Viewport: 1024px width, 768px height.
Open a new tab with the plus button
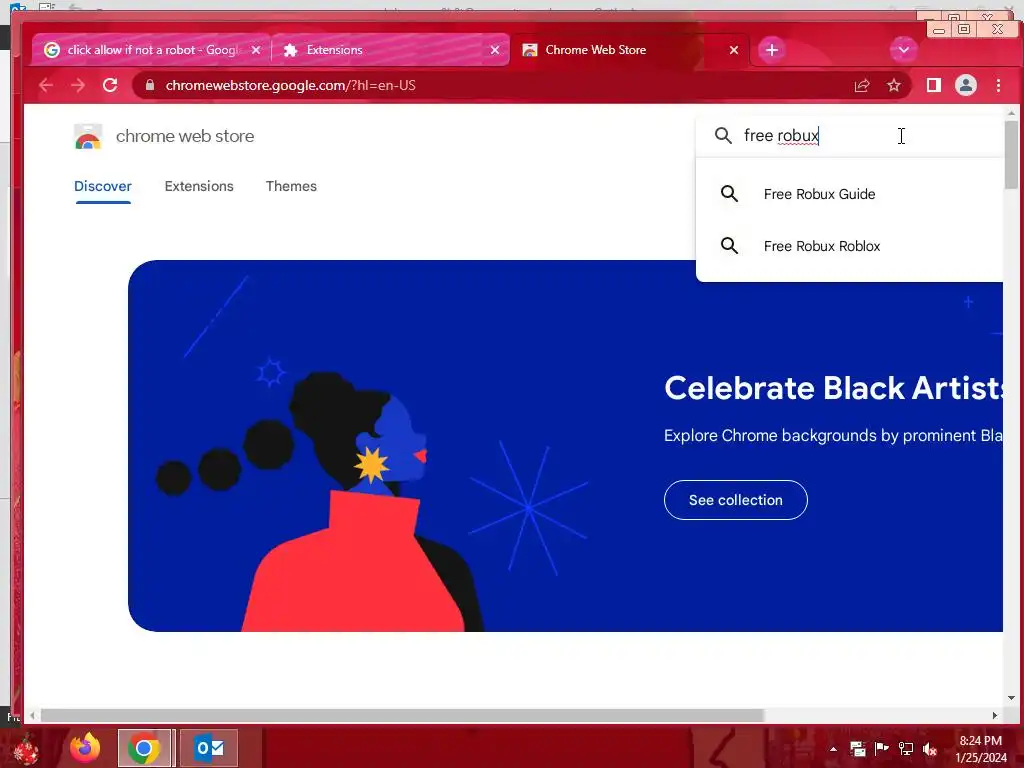point(772,50)
